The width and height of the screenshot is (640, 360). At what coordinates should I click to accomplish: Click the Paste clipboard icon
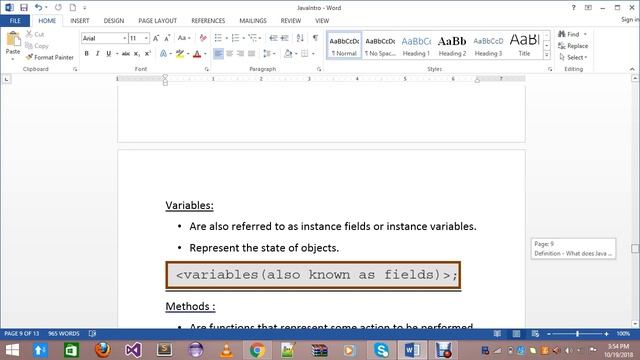(13, 40)
